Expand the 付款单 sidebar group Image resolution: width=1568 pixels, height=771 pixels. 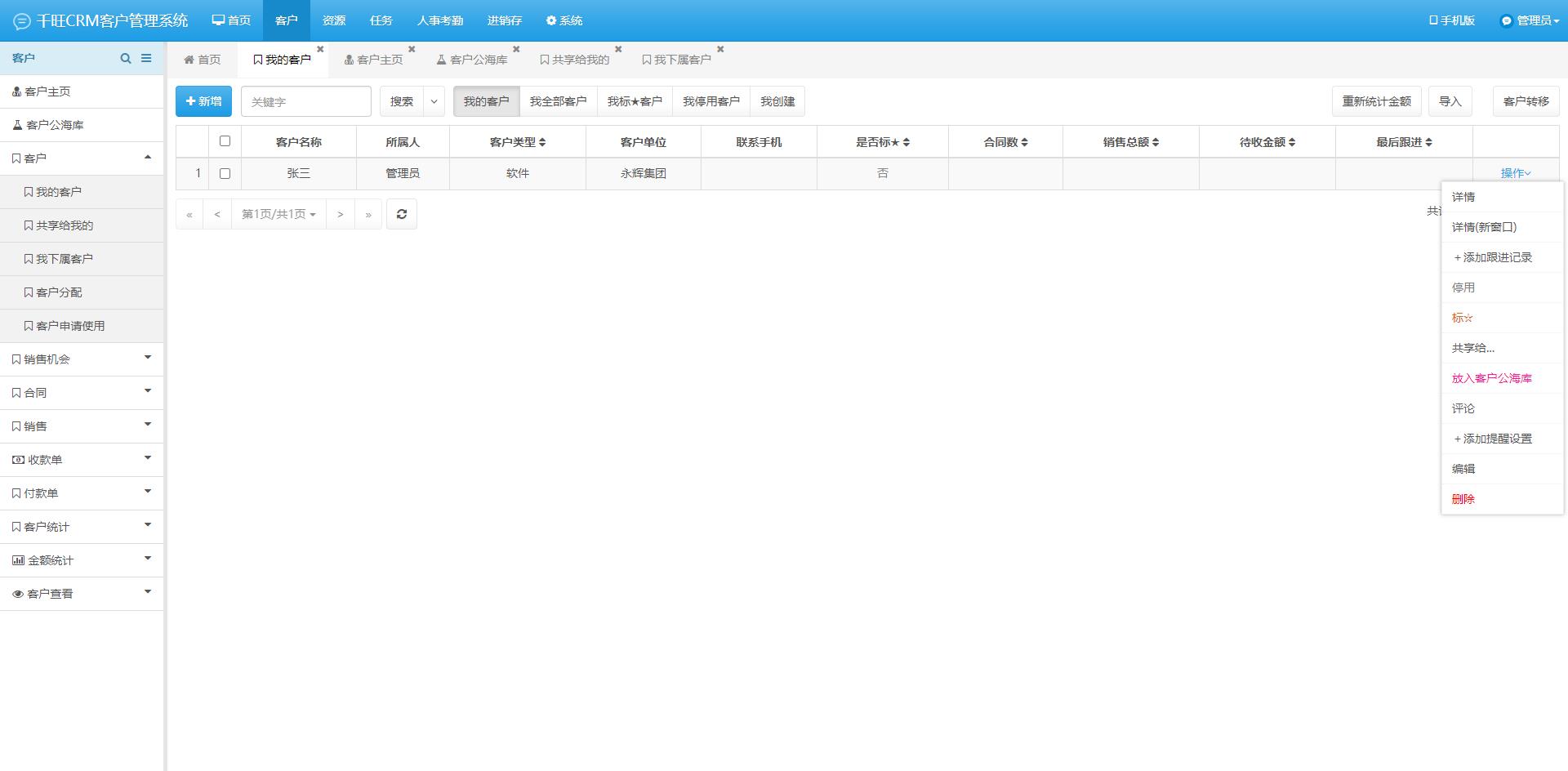[x=82, y=493]
